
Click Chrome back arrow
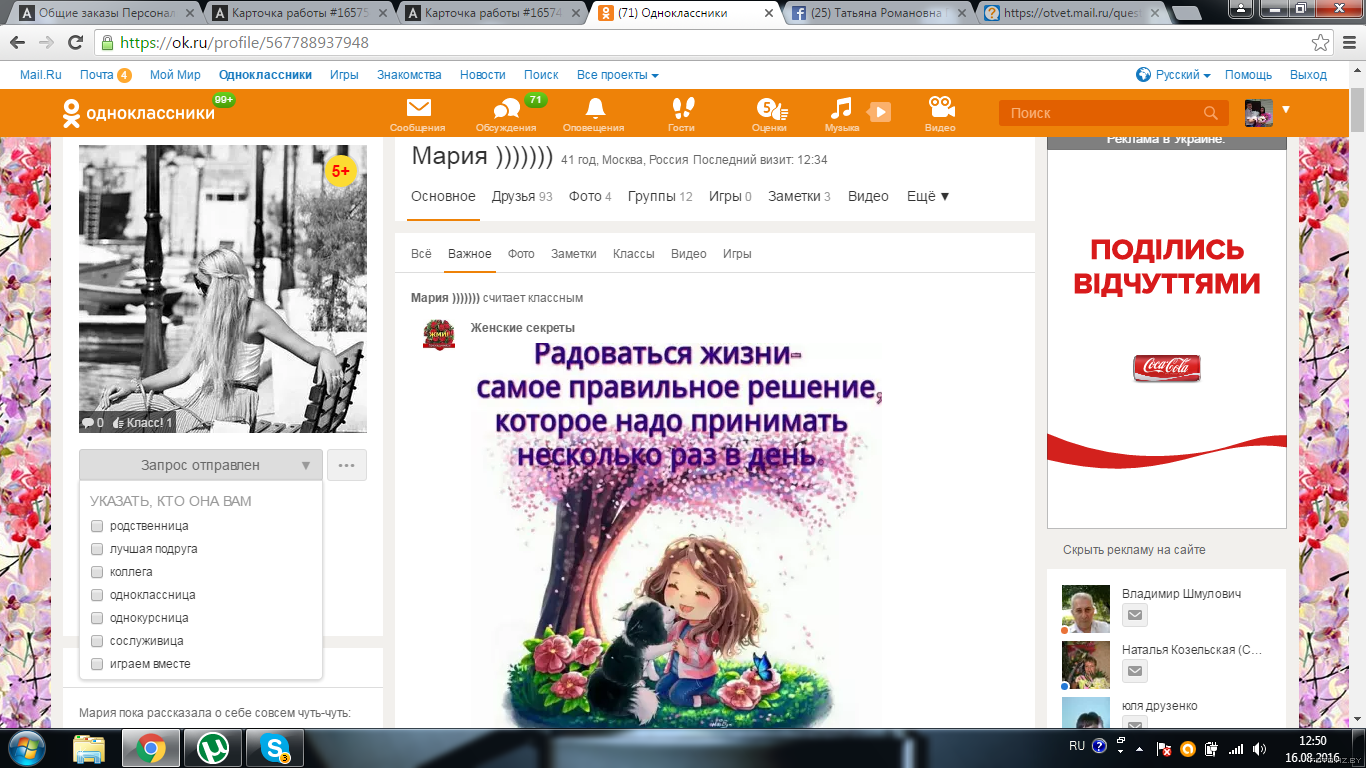19,43
